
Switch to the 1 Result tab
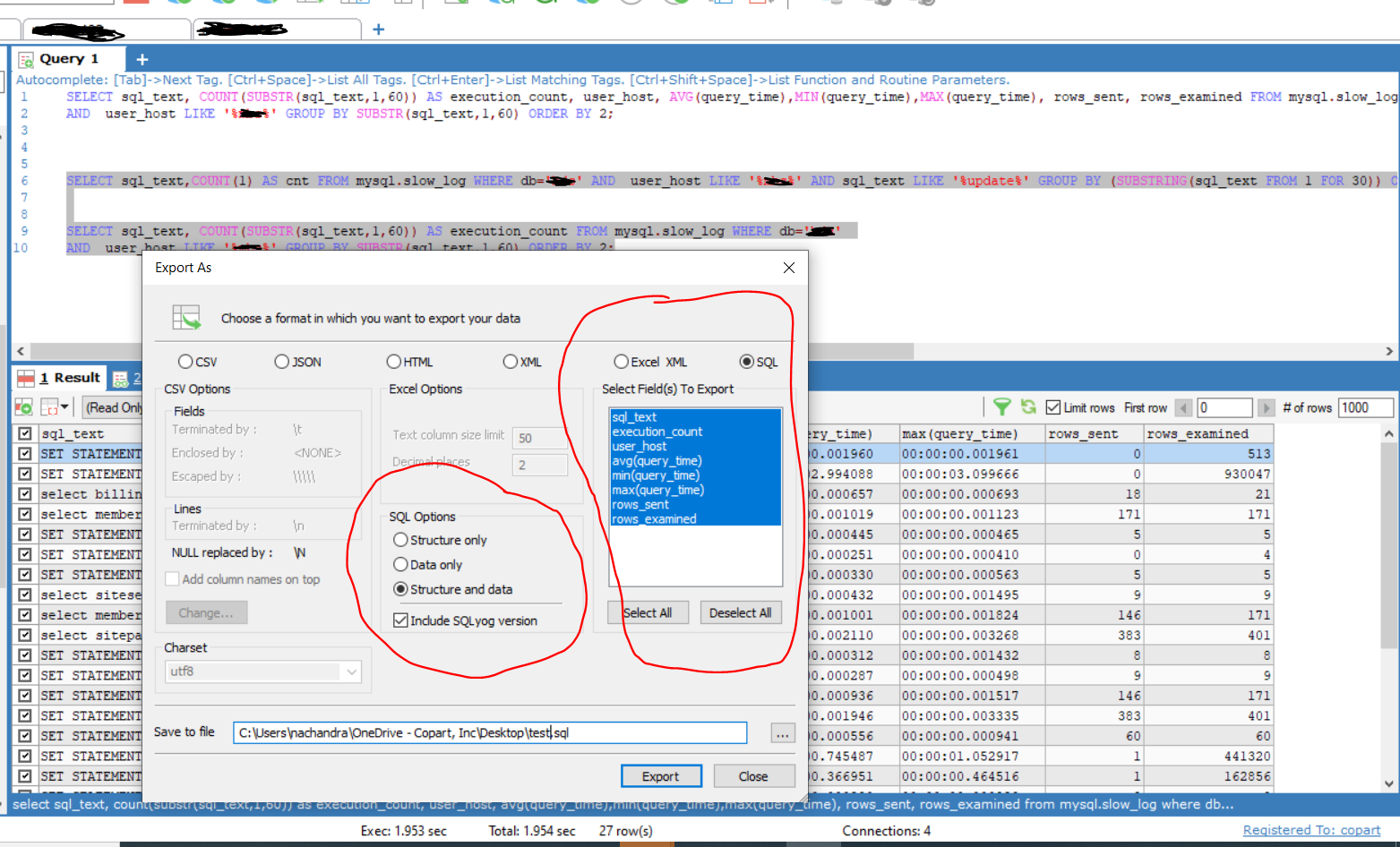click(x=60, y=378)
